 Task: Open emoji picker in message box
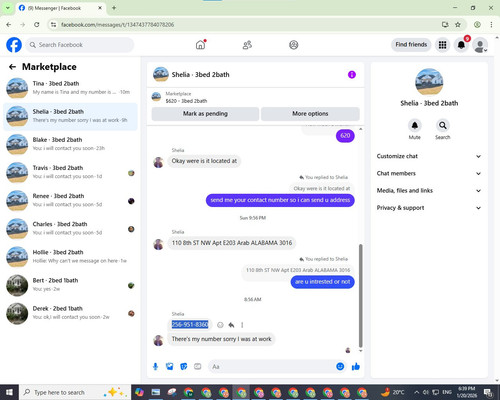340,367
